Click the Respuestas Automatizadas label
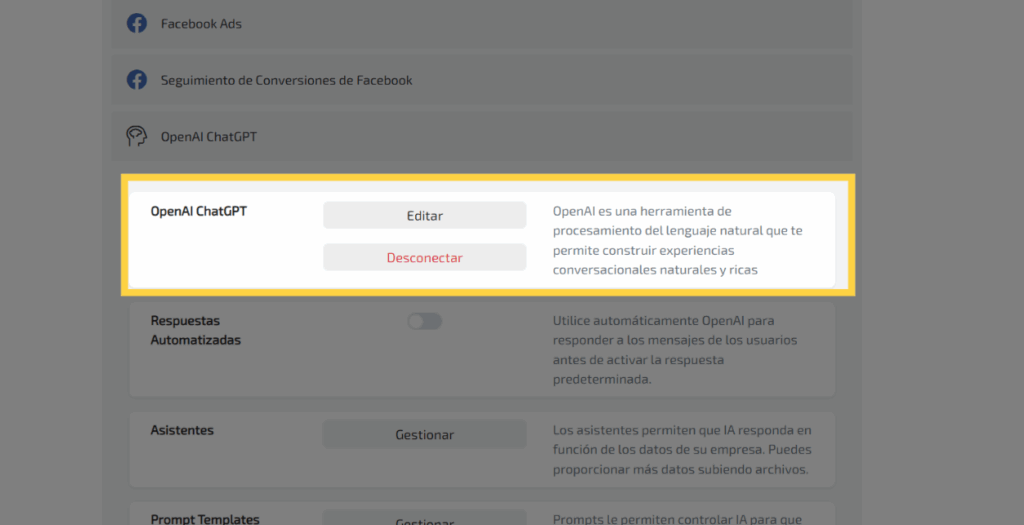This screenshot has height=525, width=1024. pos(196,330)
